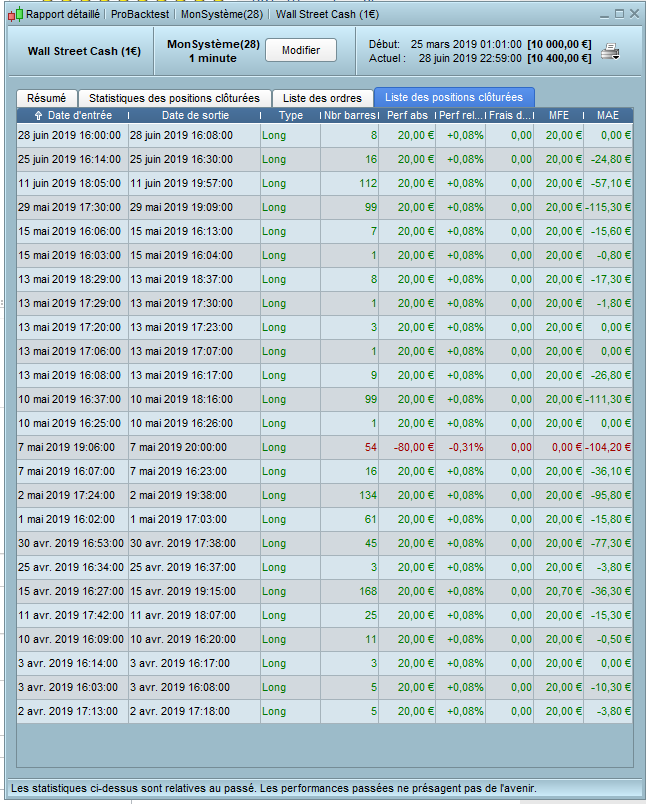
Task: Minimize the detailed report window
Action: coord(604,14)
